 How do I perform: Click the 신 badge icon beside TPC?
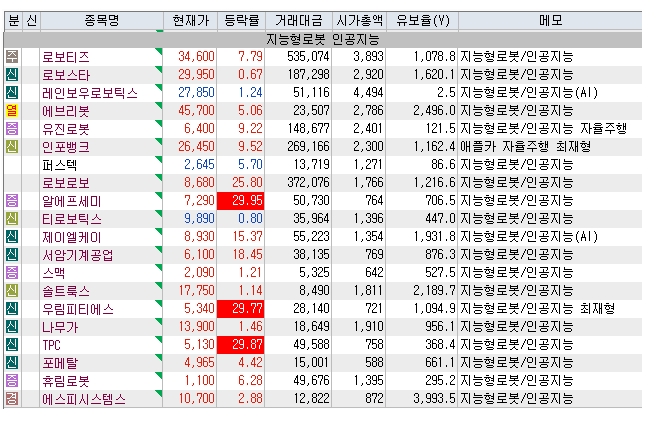click(x=12, y=345)
